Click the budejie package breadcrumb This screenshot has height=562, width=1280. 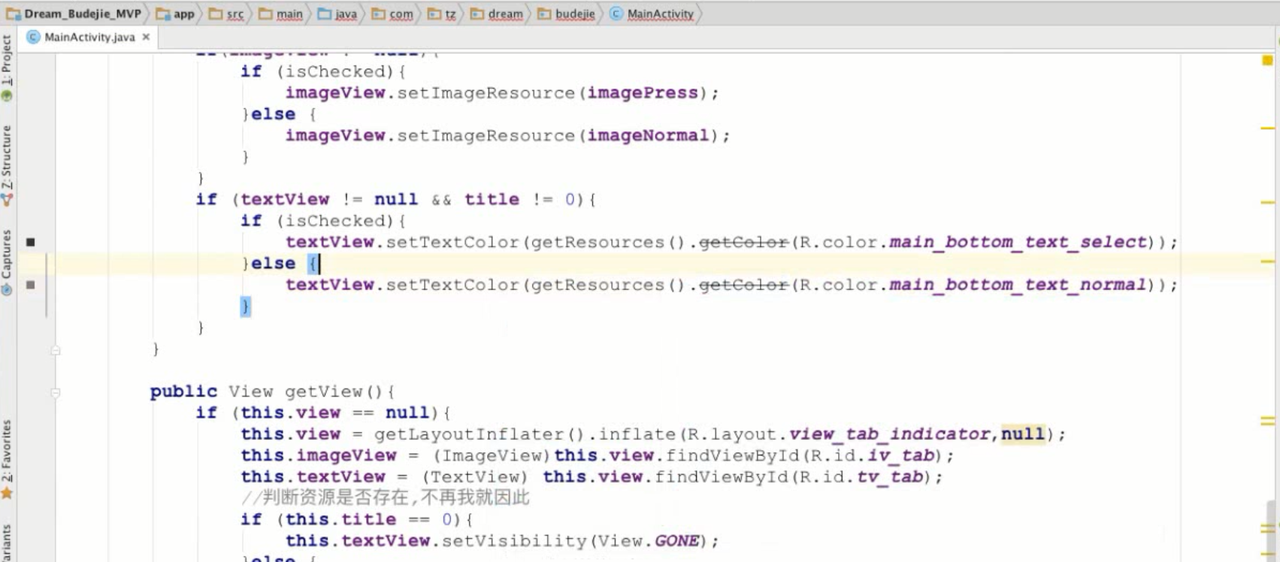(566, 14)
